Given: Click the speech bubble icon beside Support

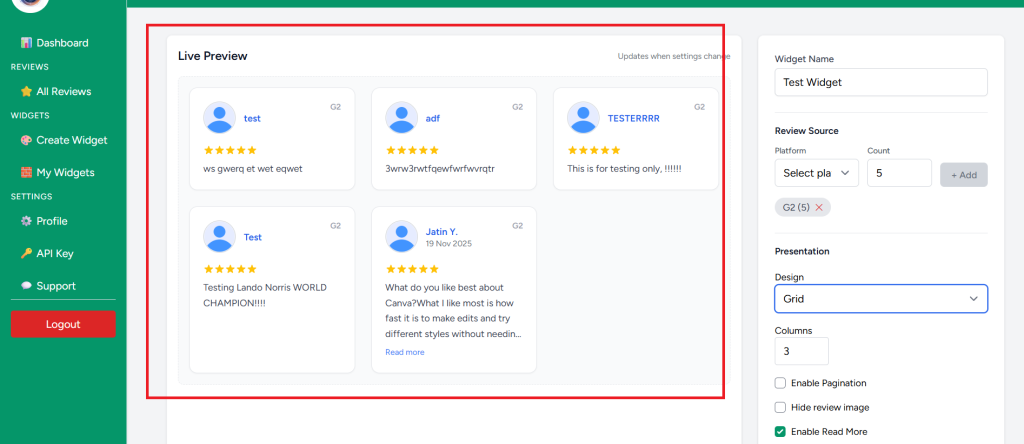Looking at the screenshot, I should [x=26, y=286].
